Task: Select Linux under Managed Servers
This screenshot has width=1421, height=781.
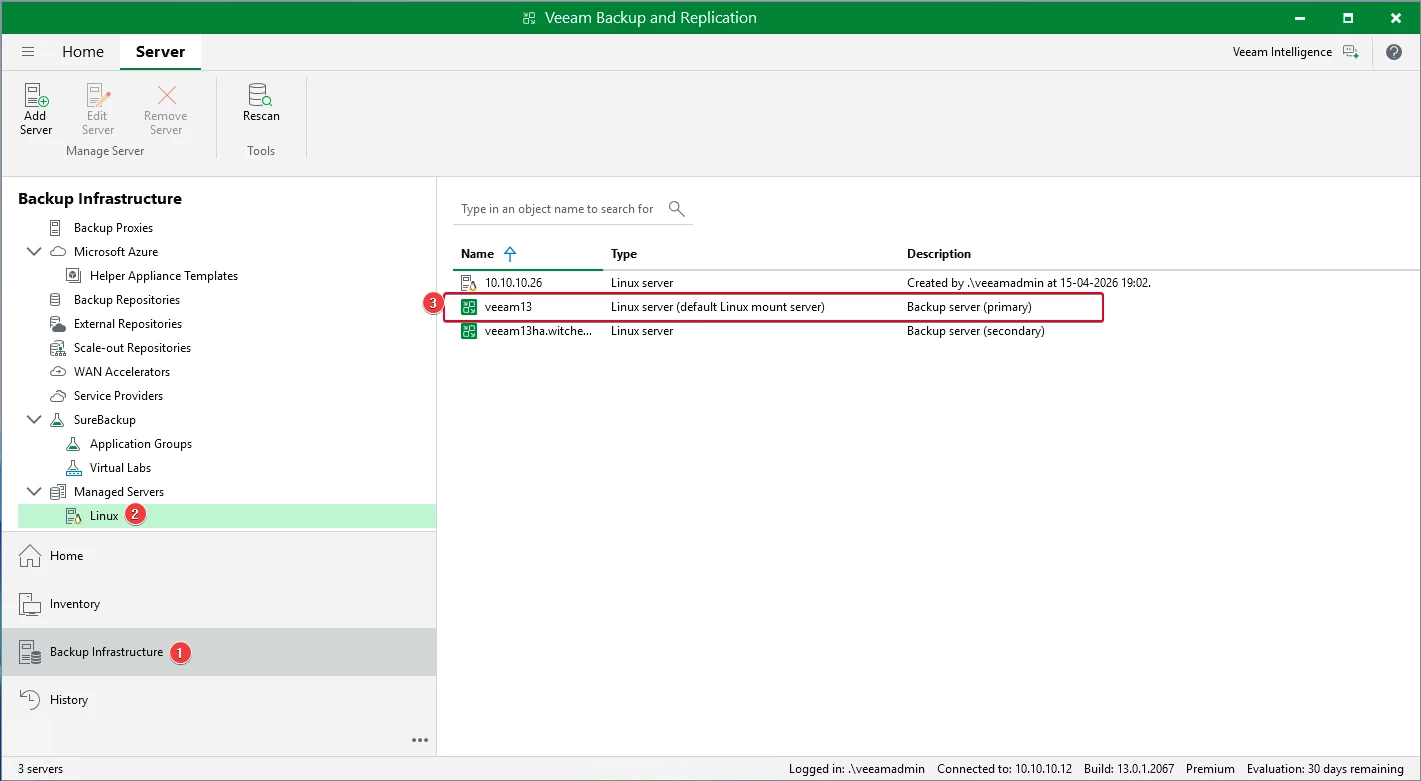Action: coord(104,516)
